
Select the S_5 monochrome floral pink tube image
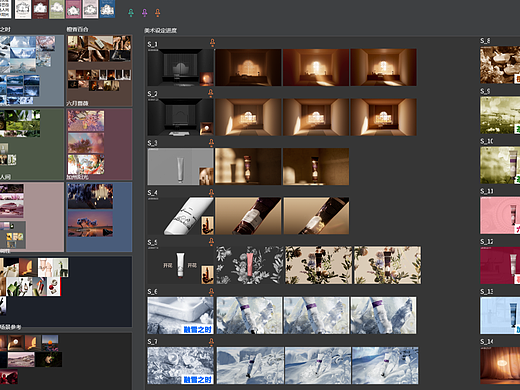tap(249, 265)
